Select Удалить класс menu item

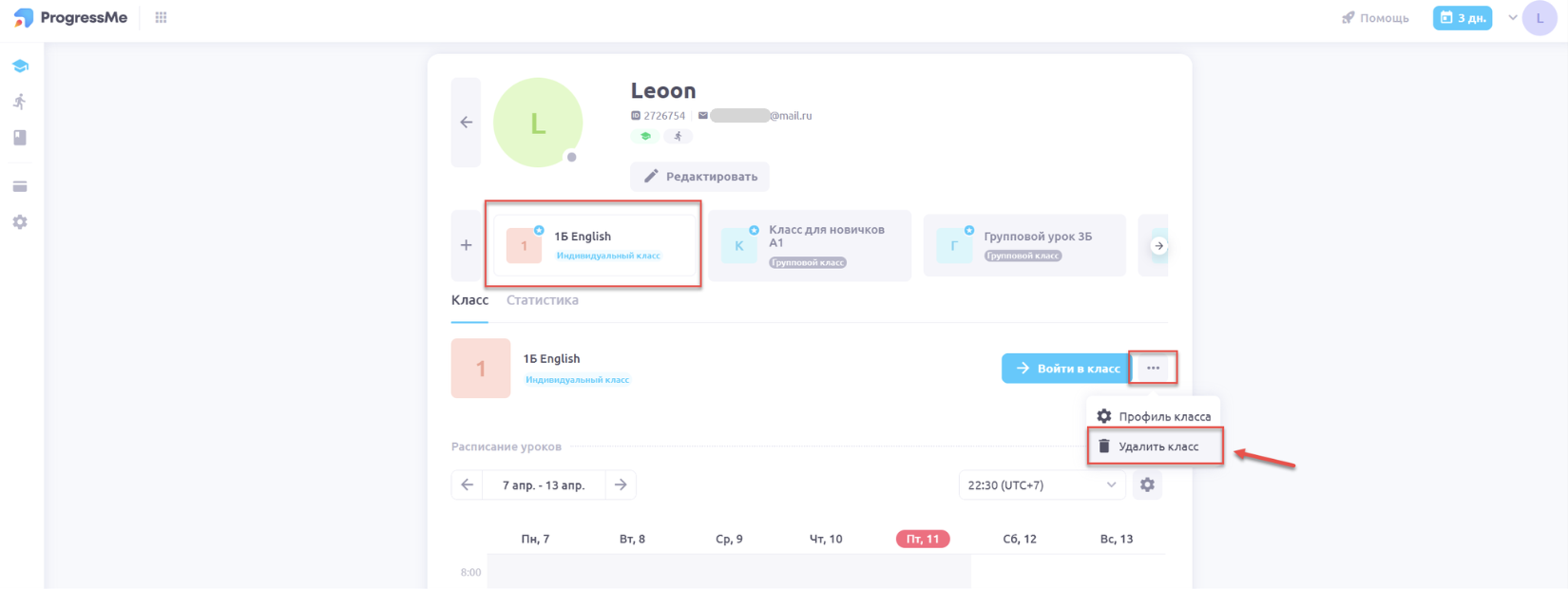pyautogui.click(x=1156, y=446)
